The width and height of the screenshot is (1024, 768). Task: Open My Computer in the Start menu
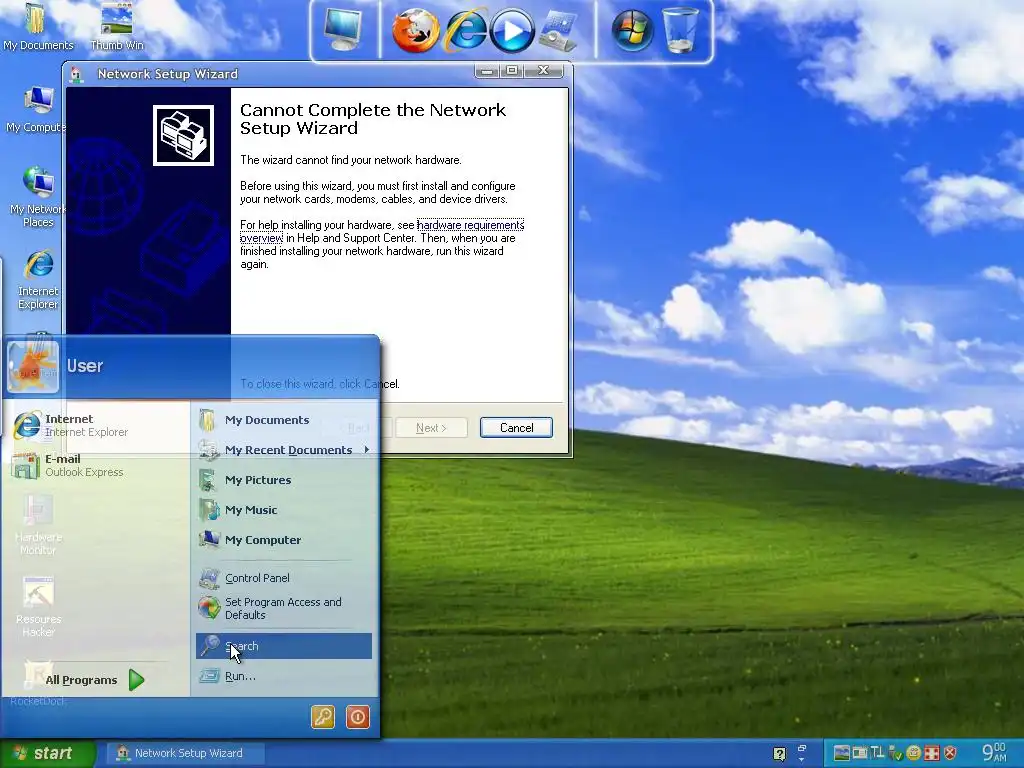283,540
